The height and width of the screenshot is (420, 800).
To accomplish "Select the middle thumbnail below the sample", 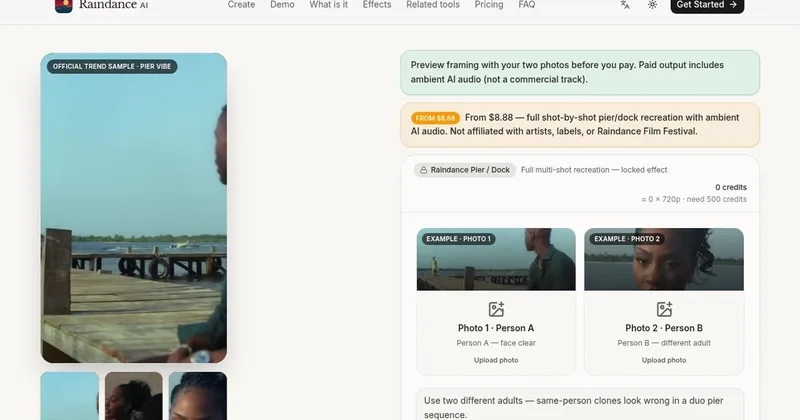I will click(x=134, y=396).
